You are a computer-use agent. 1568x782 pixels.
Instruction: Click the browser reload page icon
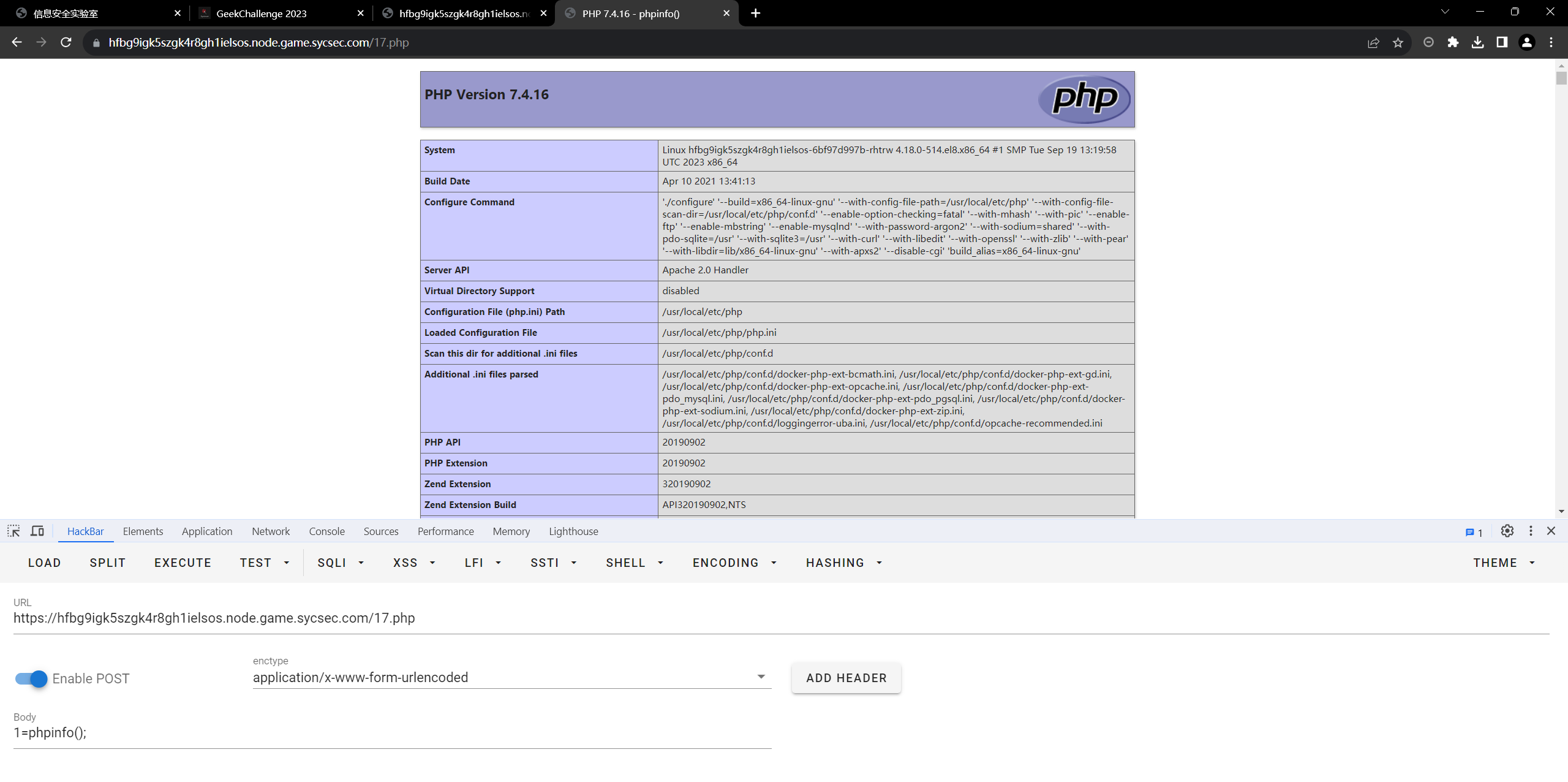click(x=66, y=42)
